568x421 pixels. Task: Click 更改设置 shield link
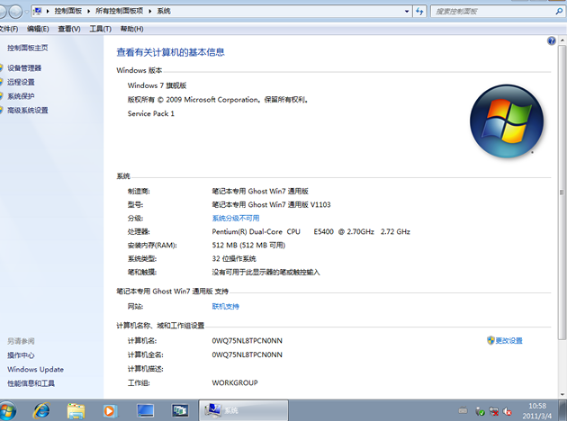coord(505,341)
